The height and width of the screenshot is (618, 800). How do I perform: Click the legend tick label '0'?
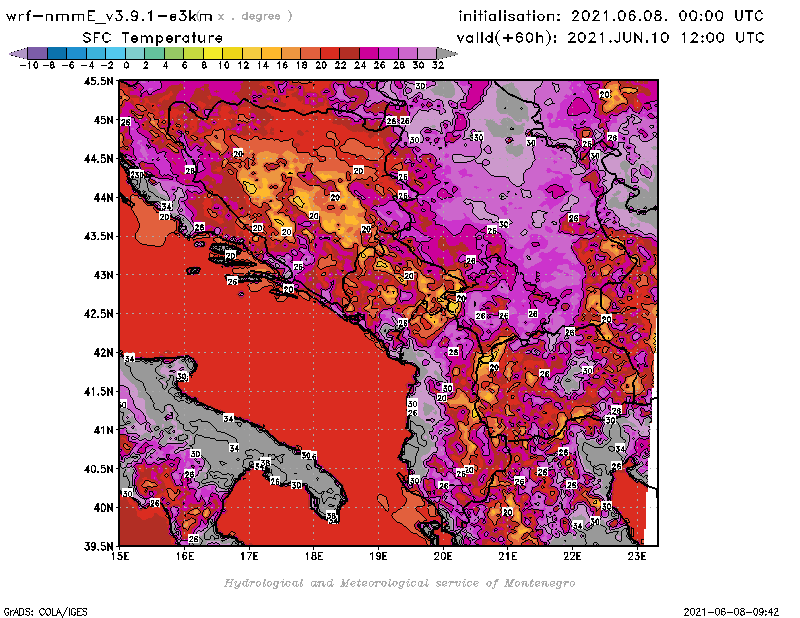[126, 65]
